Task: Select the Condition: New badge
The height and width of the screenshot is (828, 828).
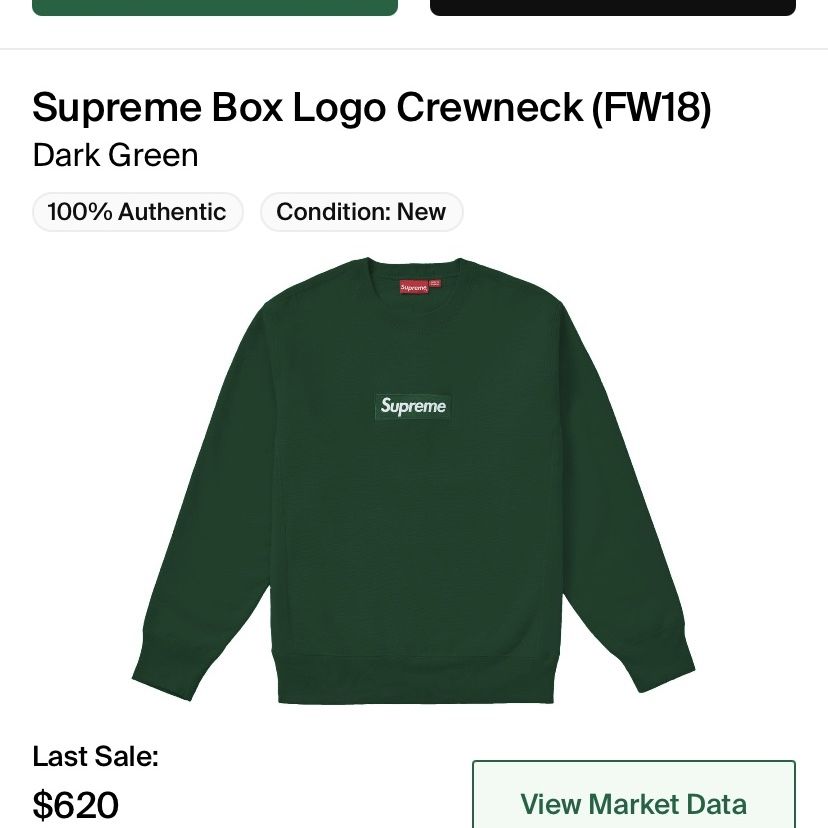Action: (x=362, y=212)
